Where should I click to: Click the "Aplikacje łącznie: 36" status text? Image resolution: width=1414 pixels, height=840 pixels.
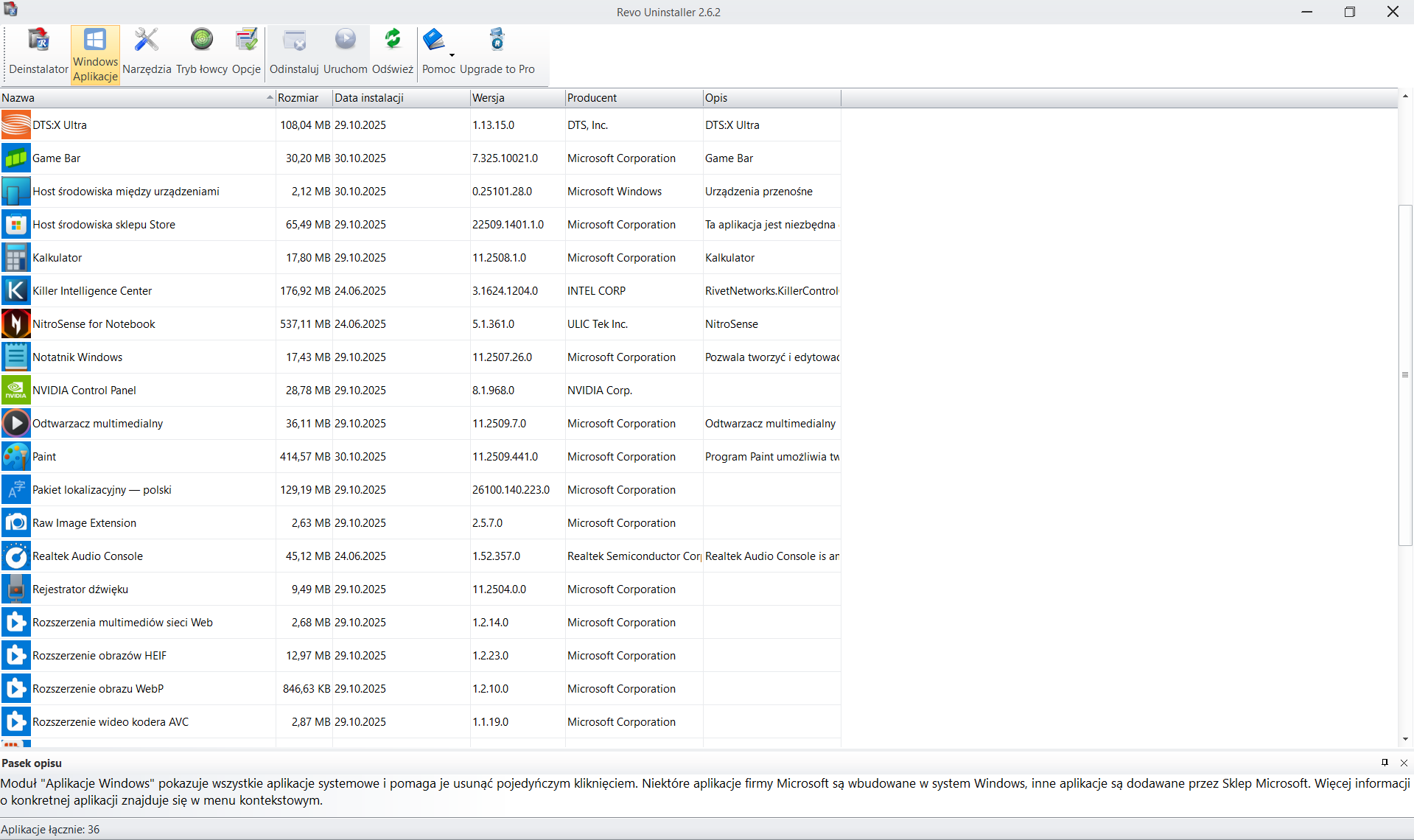[50, 830]
